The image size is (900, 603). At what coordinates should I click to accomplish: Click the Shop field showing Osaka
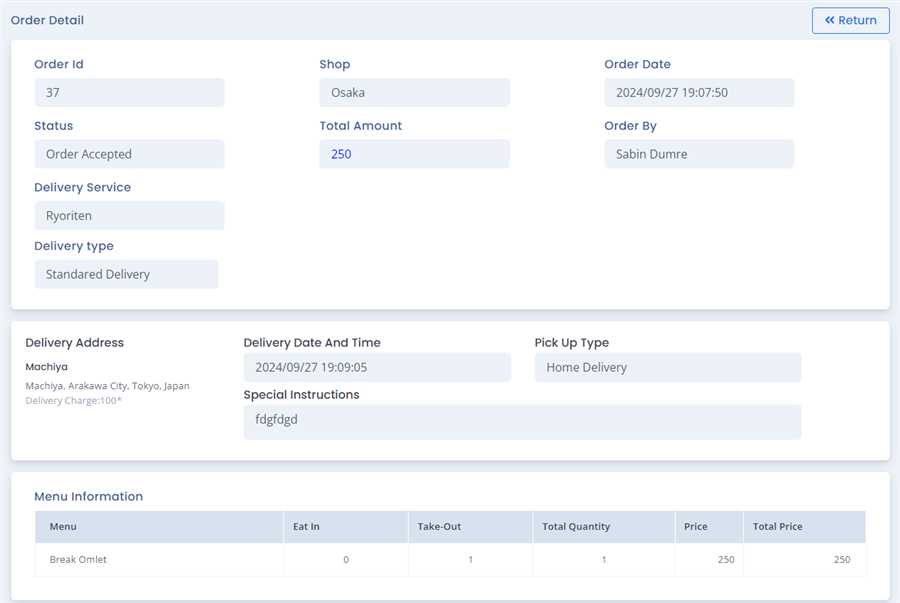click(x=414, y=93)
